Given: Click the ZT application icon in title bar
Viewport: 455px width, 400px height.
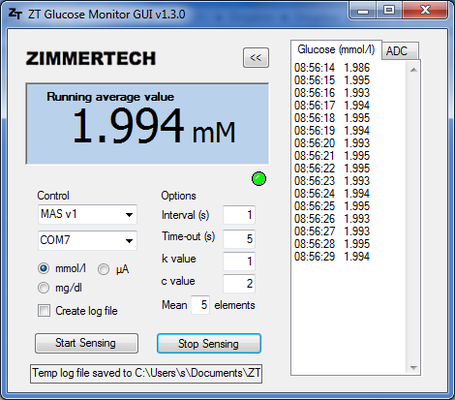Looking at the screenshot, I should click(x=15, y=14).
